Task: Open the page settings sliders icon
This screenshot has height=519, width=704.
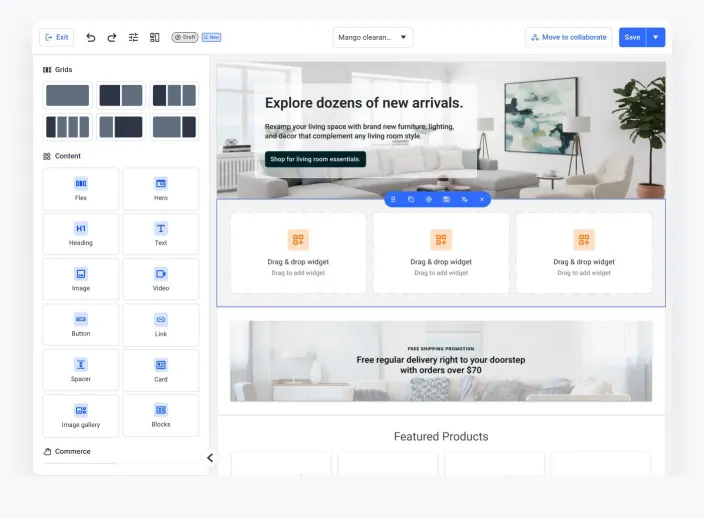Action: click(x=133, y=37)
